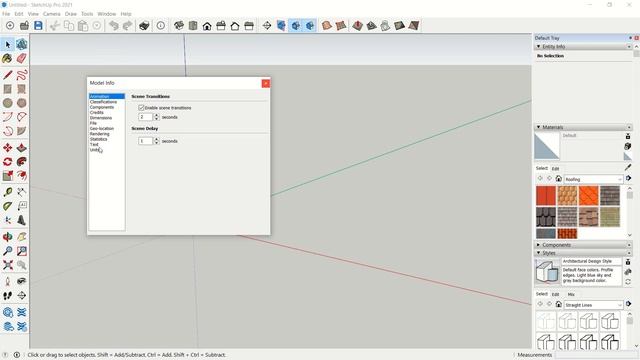Collapse the Styles panel
The height and width of the screenshot is (360, 640).
pos(538,253)
